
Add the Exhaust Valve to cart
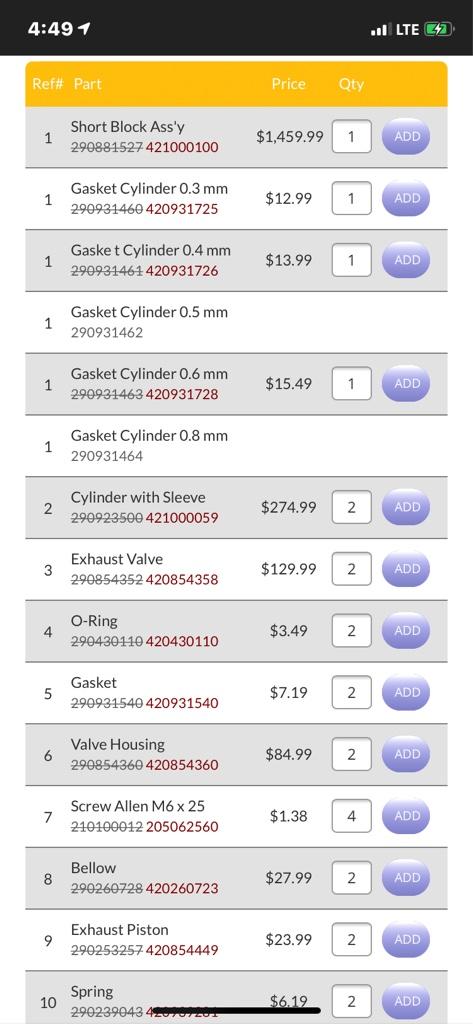click(406, 569)
